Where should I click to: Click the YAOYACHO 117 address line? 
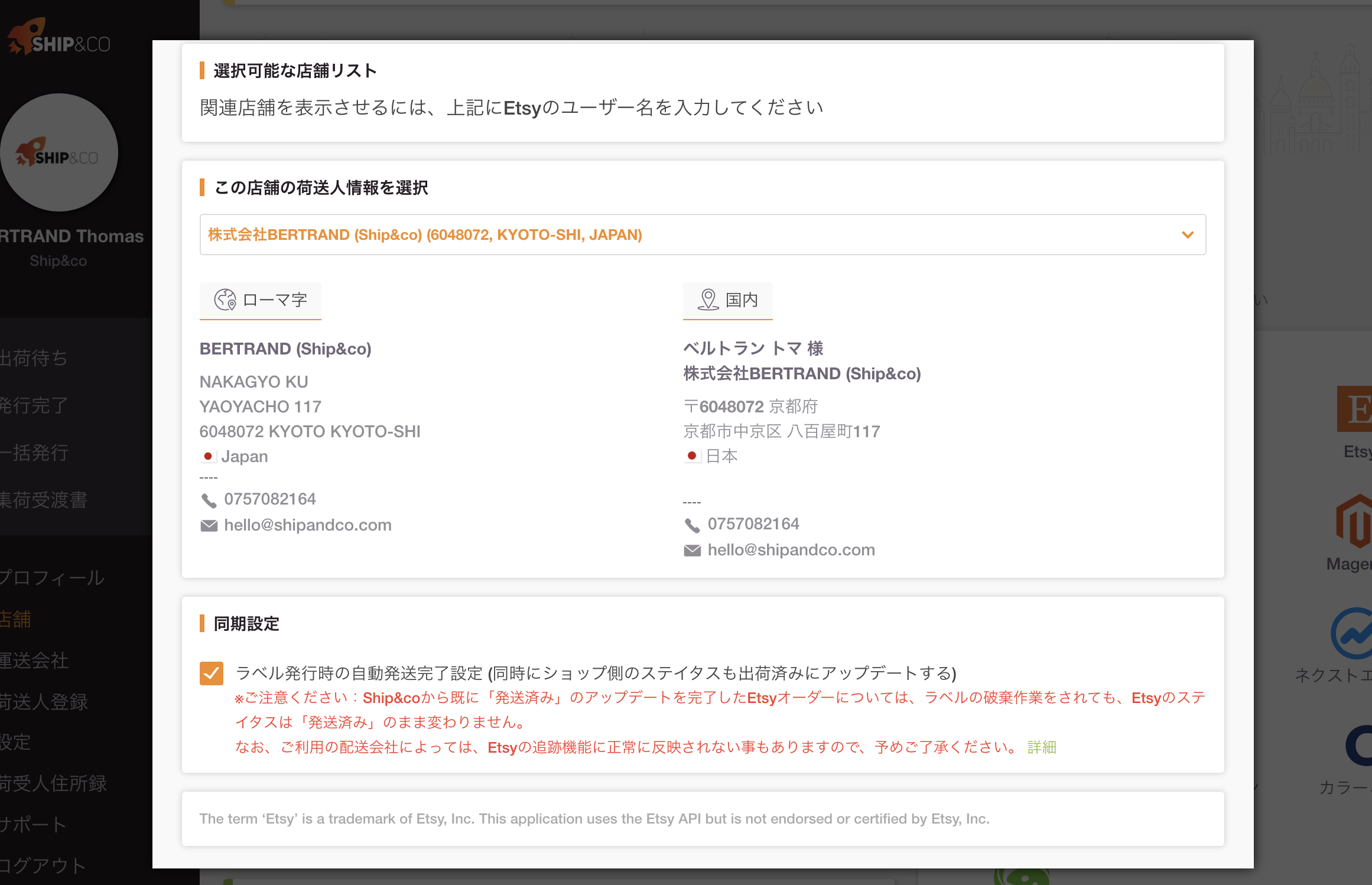pyautogui.click(x=261, y=407)
